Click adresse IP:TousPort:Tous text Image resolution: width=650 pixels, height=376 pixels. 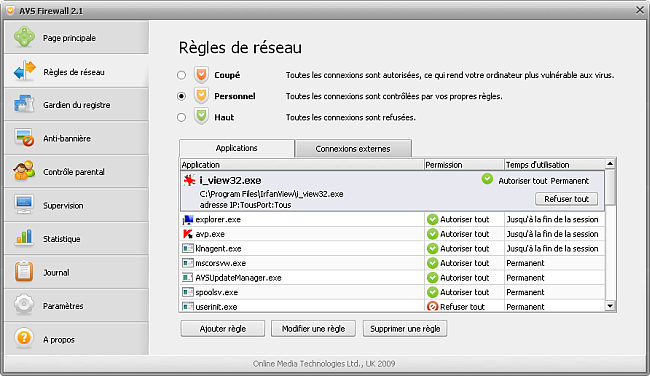click(x=245, y=205)
